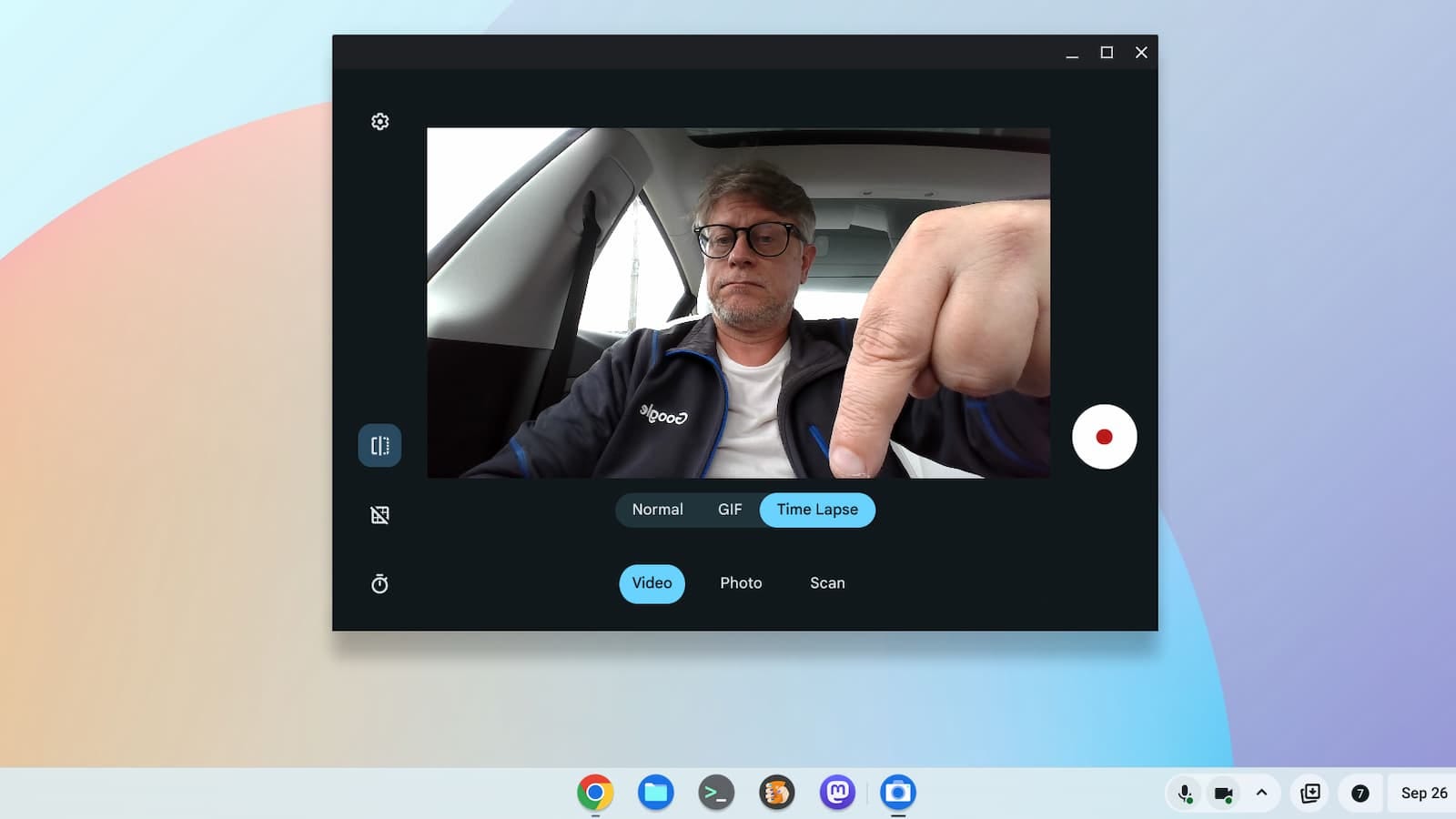The width and height of the screenshot is (1456, 819).
Task: Open Files app from the shelf
Action: pyautogui.click(x=655, y=793)
